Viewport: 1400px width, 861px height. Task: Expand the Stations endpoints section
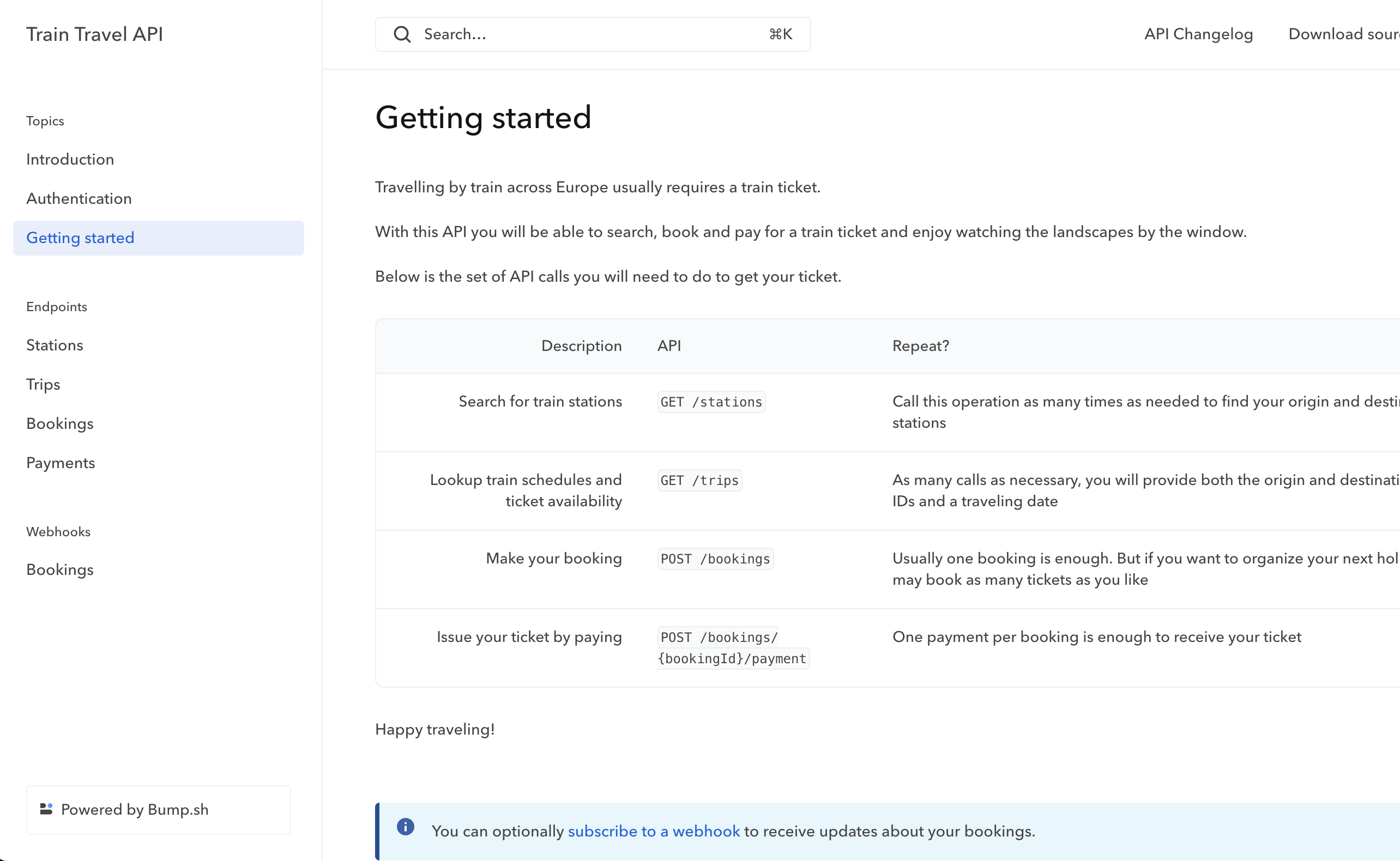(x=55, y=345)
